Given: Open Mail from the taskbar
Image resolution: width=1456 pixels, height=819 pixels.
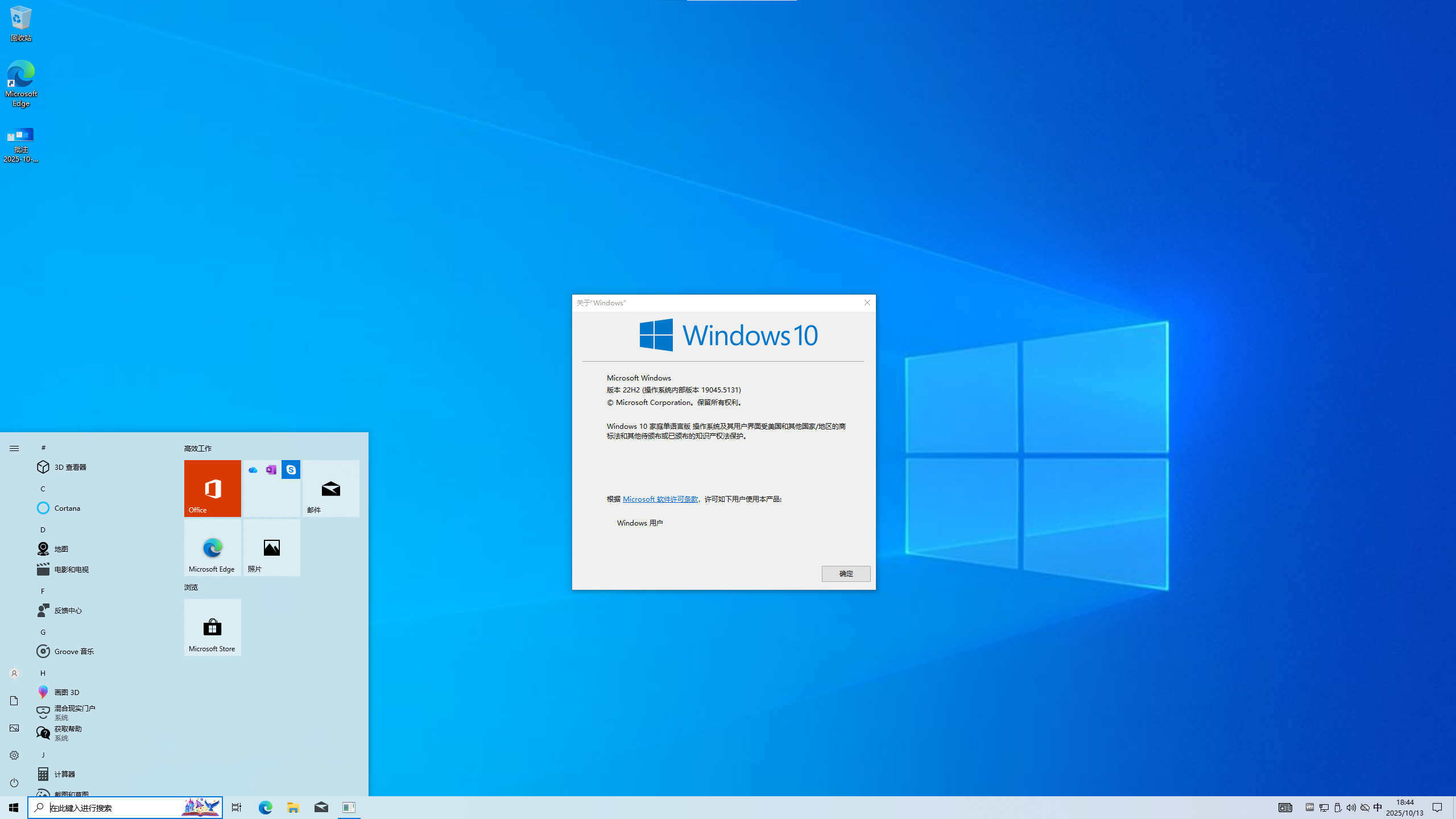Looking at the screenshot, I should (321, 808).
